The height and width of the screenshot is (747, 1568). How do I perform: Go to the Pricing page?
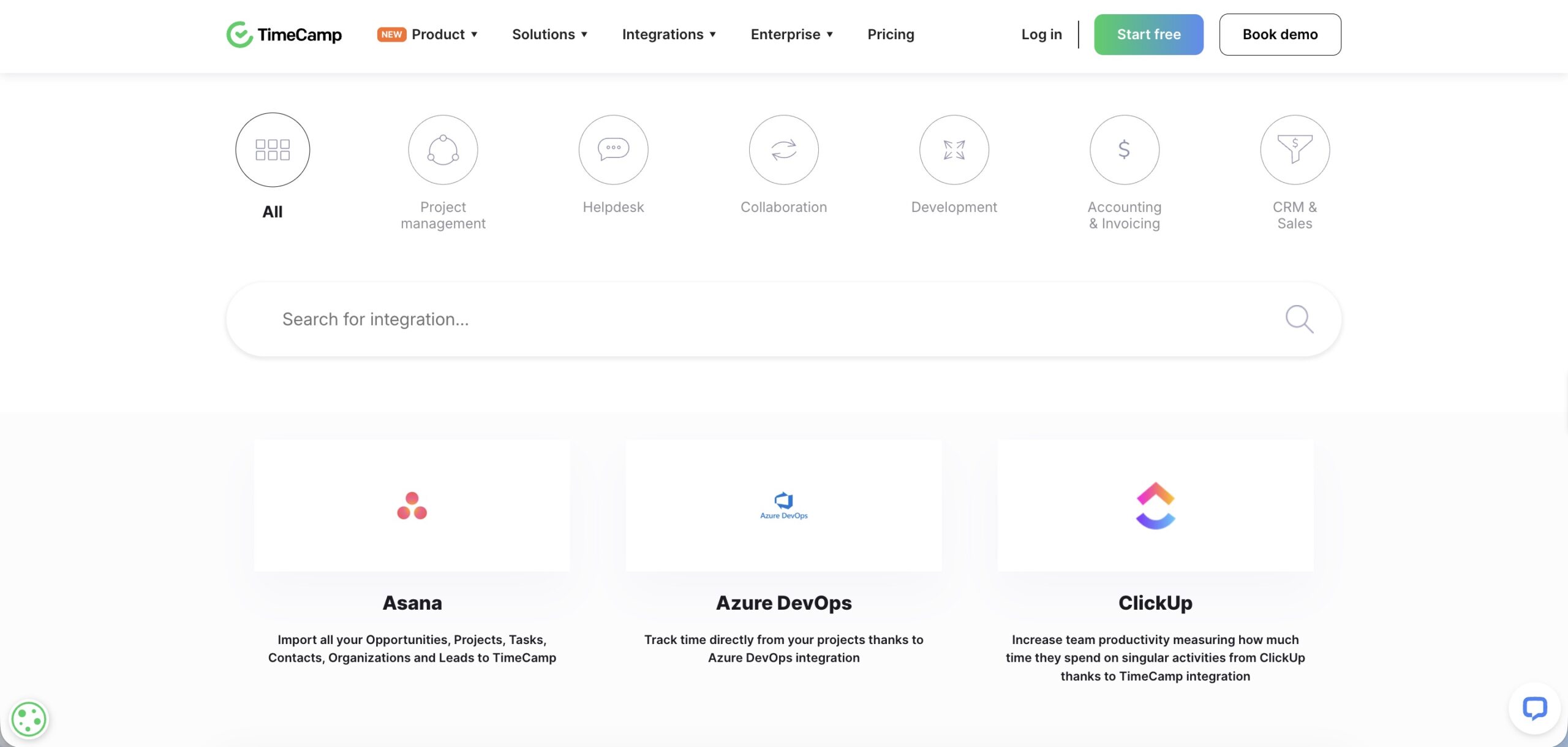891,34
